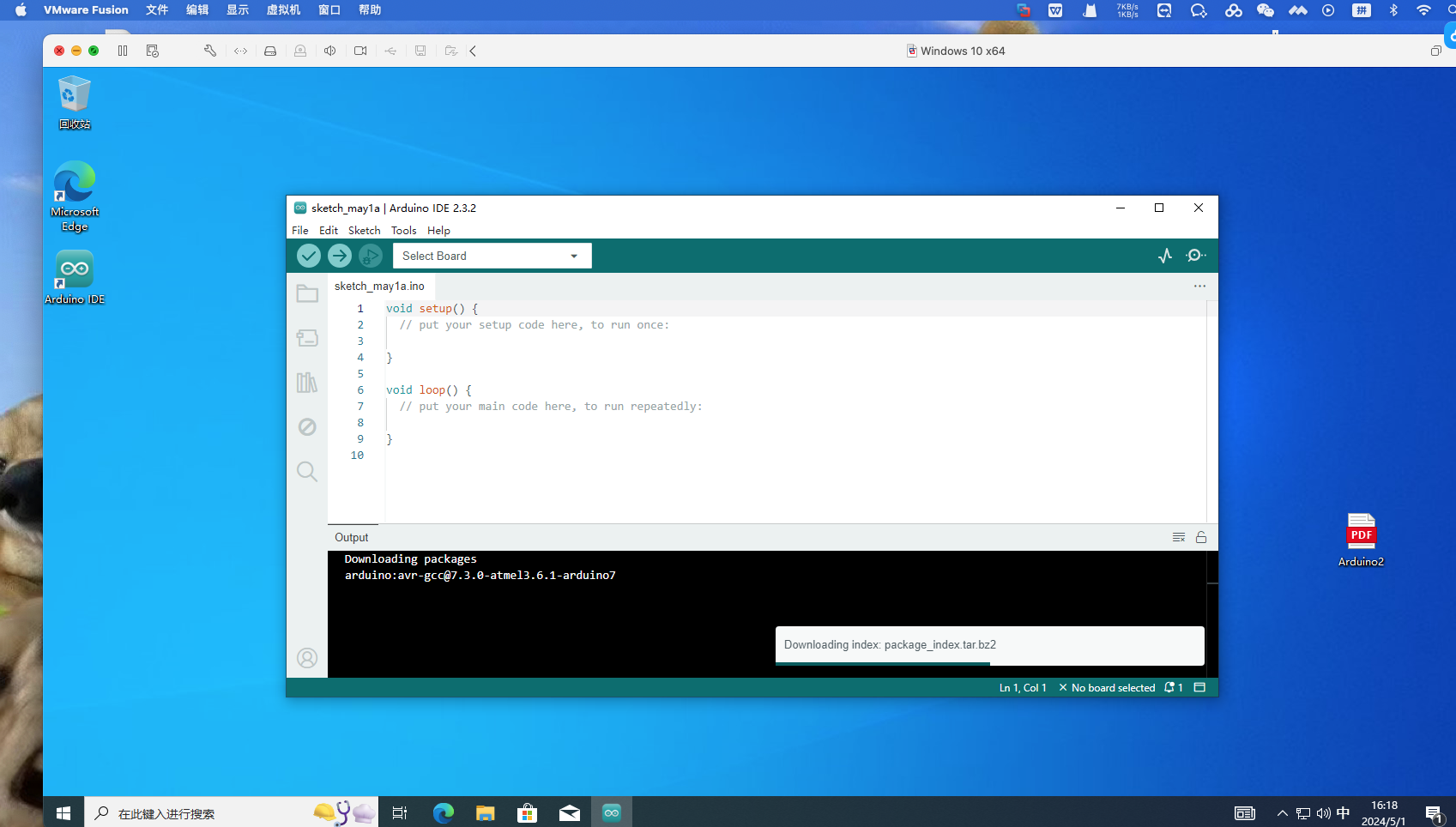The width and height of the screenshot is (1456, 827).
Task: Select the sketch_may1a.ino tab
Action: (380, 287)
